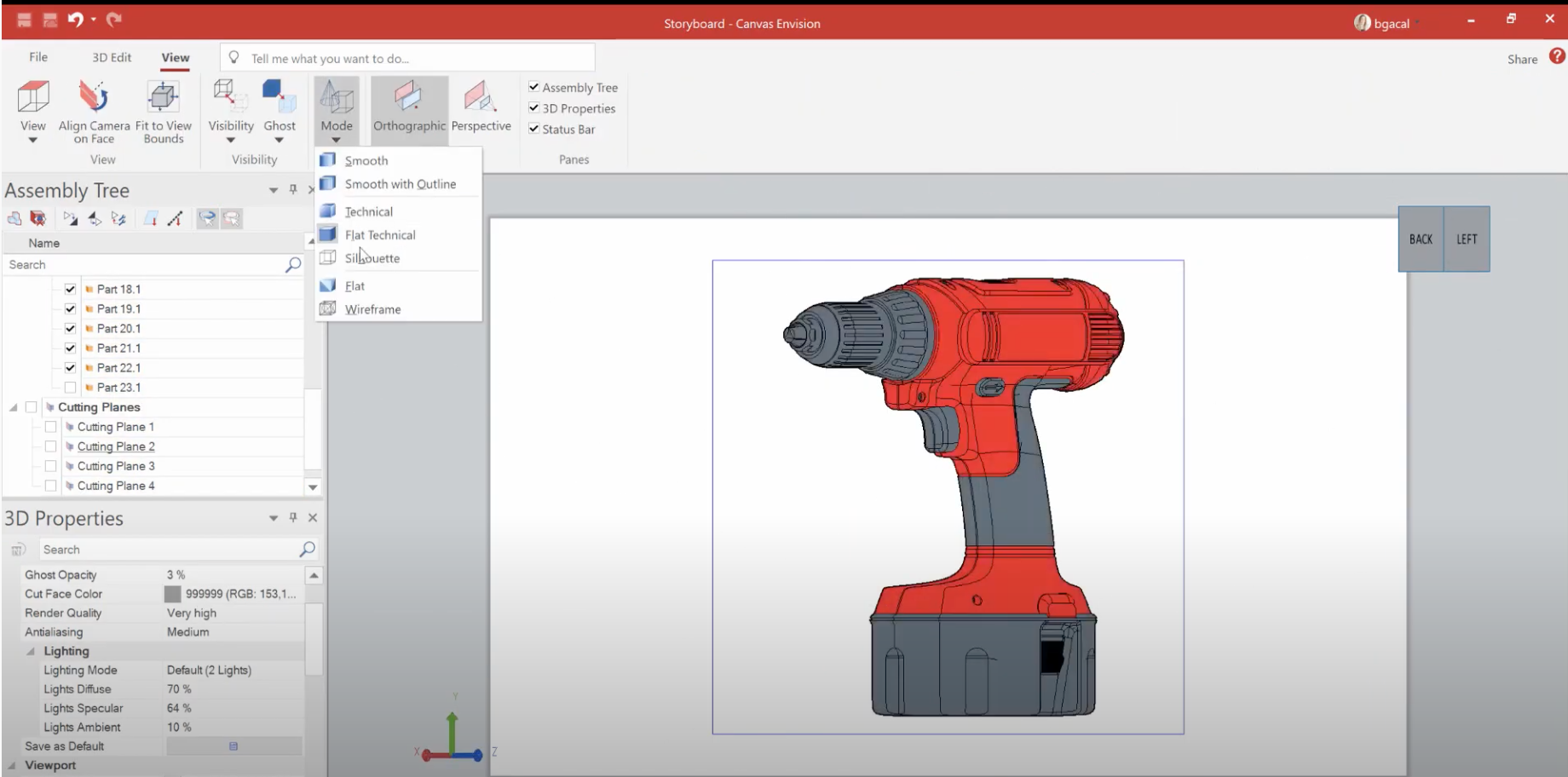Collapse the Cutting Planes tree node
Screen dimensions: 1568x777
coord(14,407)
